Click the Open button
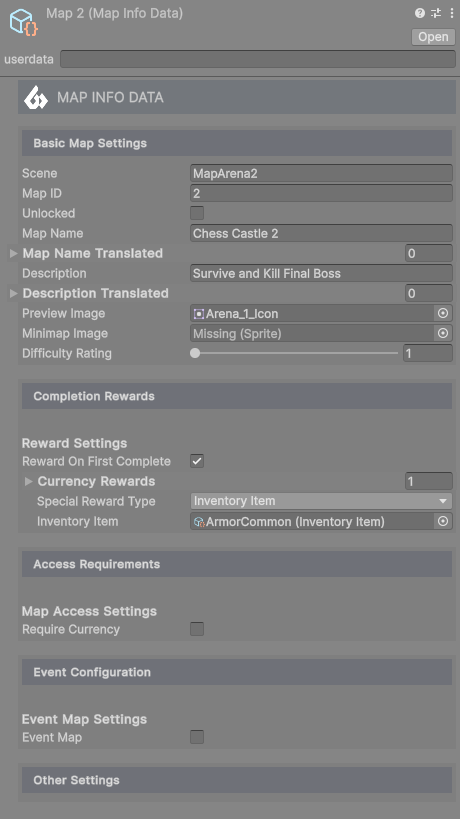 tap(433, 37)
